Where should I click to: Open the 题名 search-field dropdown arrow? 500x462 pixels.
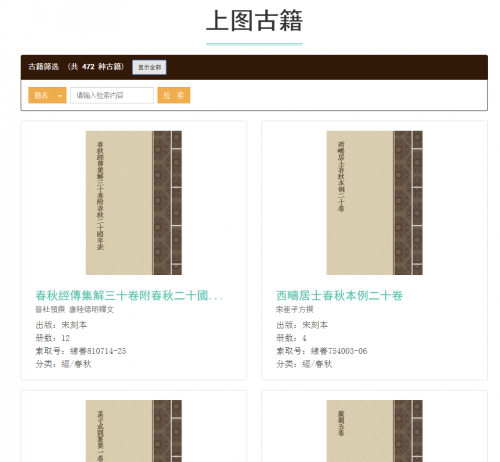(x=60, y=95)
